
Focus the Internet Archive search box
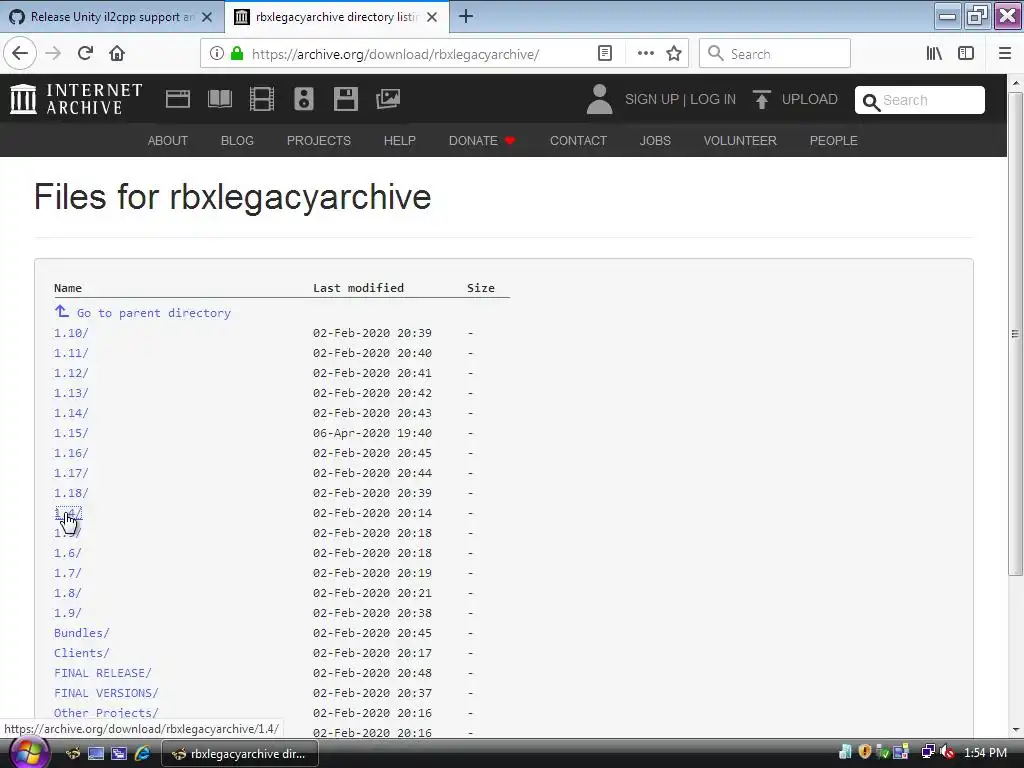pyautogui.click(x=920, y=100)
